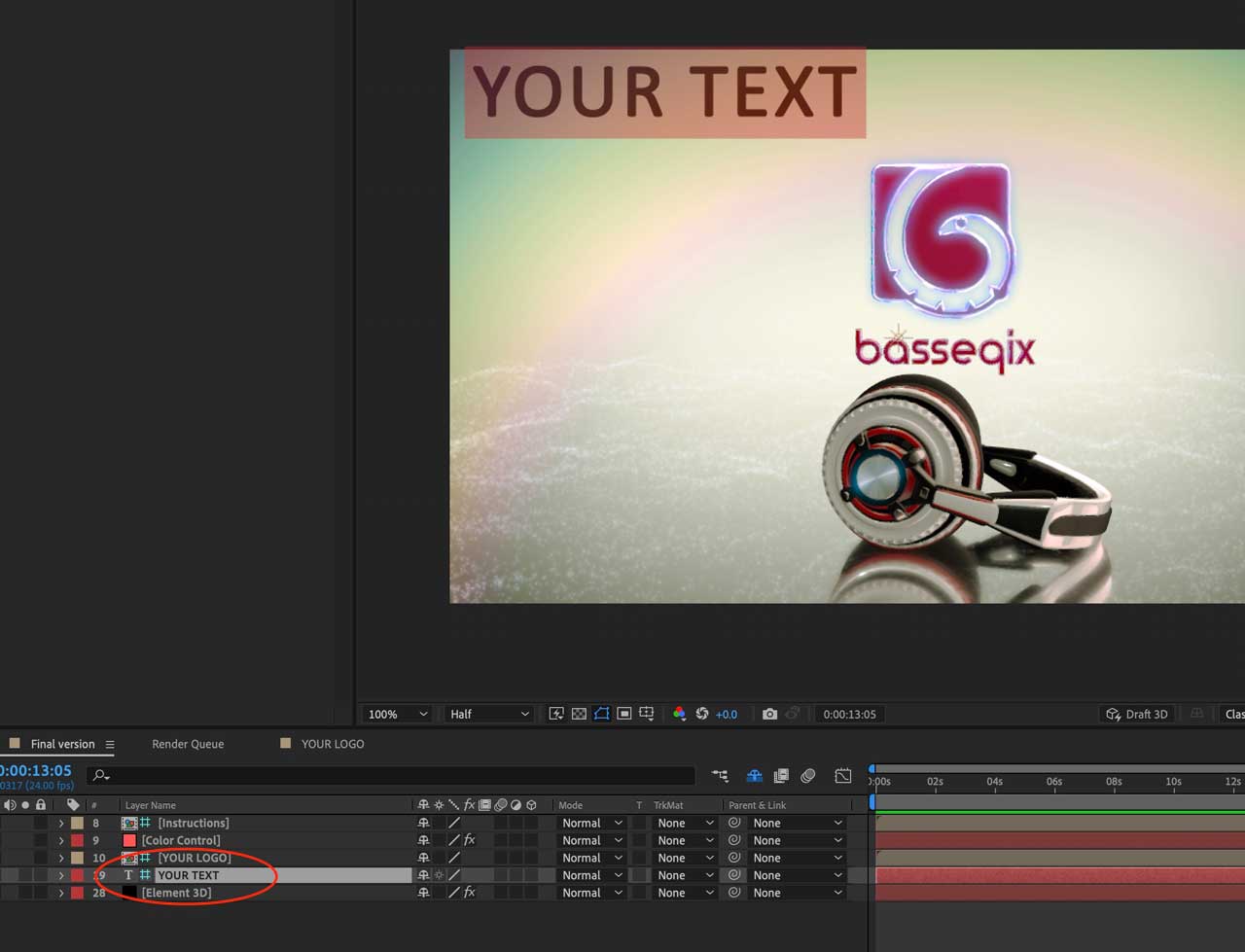Click the 3D layer column header cube icon
Screen dimensions: 1245x952
pyautogui.click(x=531, y=805)
